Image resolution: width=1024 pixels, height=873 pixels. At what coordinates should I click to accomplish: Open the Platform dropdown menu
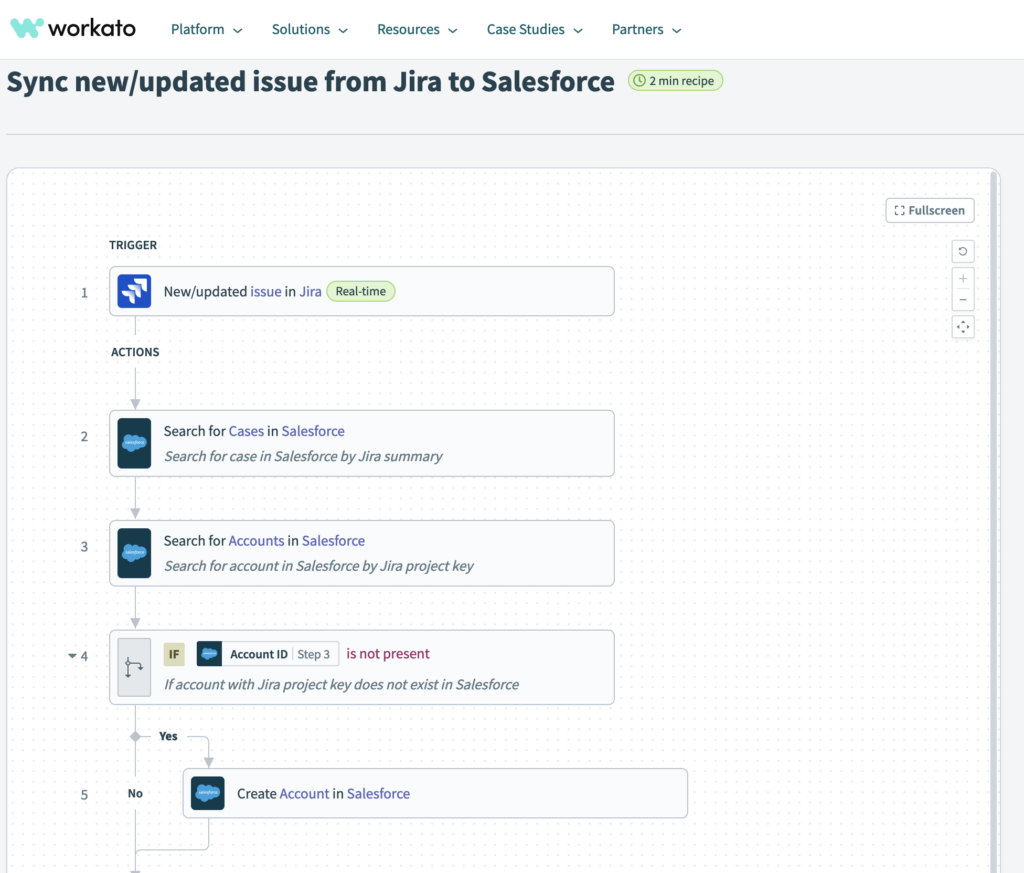[206, 30]
